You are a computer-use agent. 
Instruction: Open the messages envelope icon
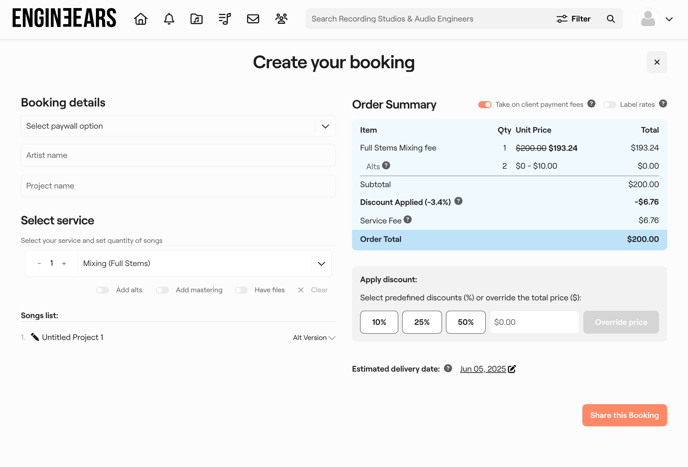tap(253, 19)
